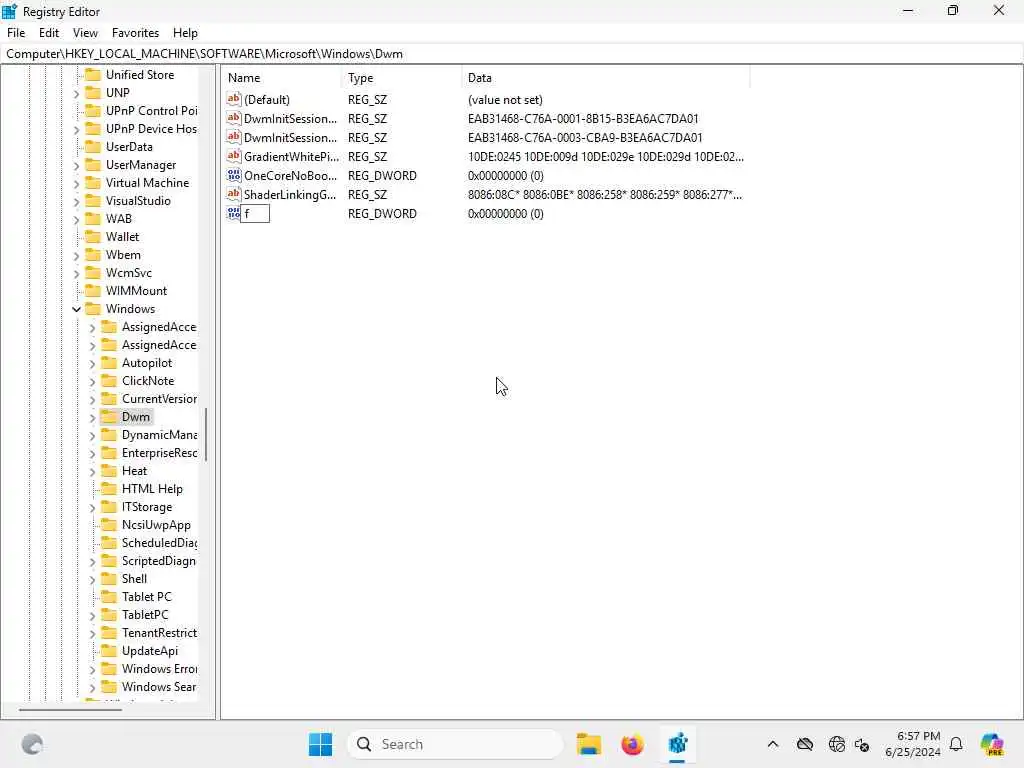Viewport: 1024px width, 768px height.
Task: Click the cloud sync status tray icon
Action: (x=805, y=744)
